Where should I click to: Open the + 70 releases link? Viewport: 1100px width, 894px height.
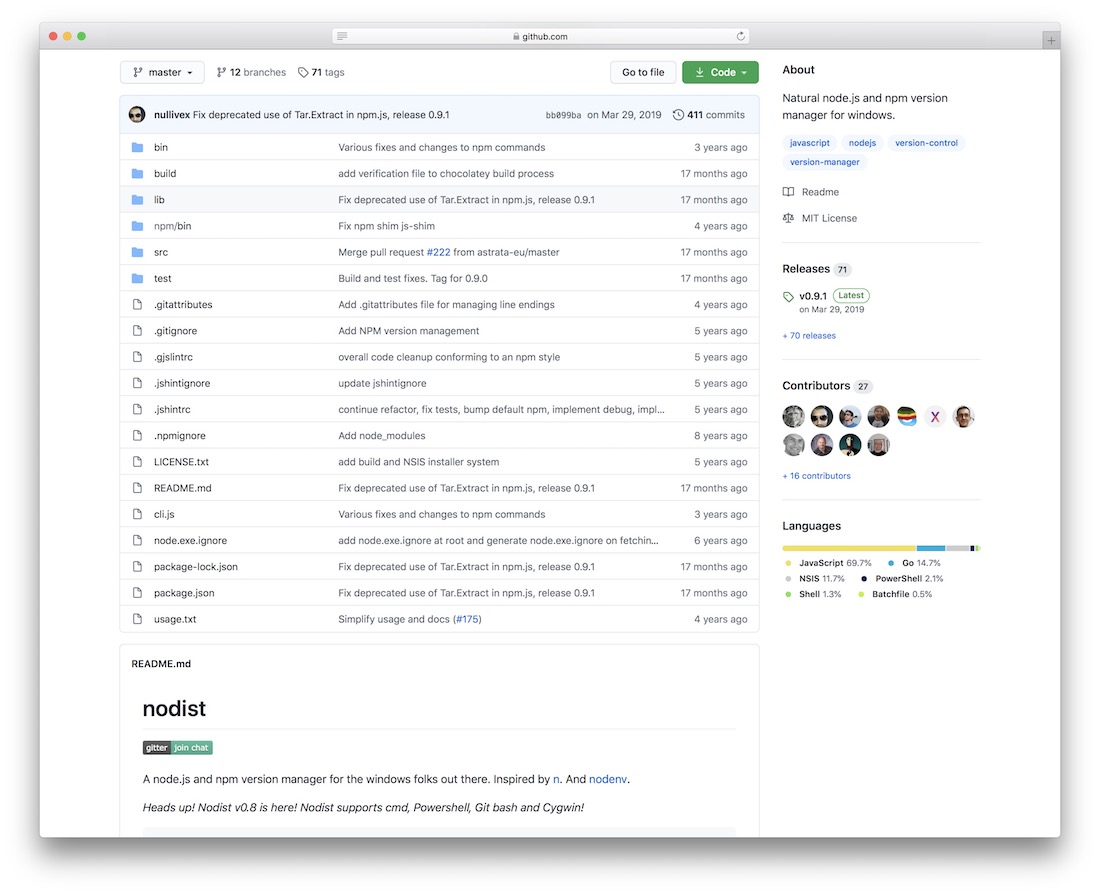point(809,335)
